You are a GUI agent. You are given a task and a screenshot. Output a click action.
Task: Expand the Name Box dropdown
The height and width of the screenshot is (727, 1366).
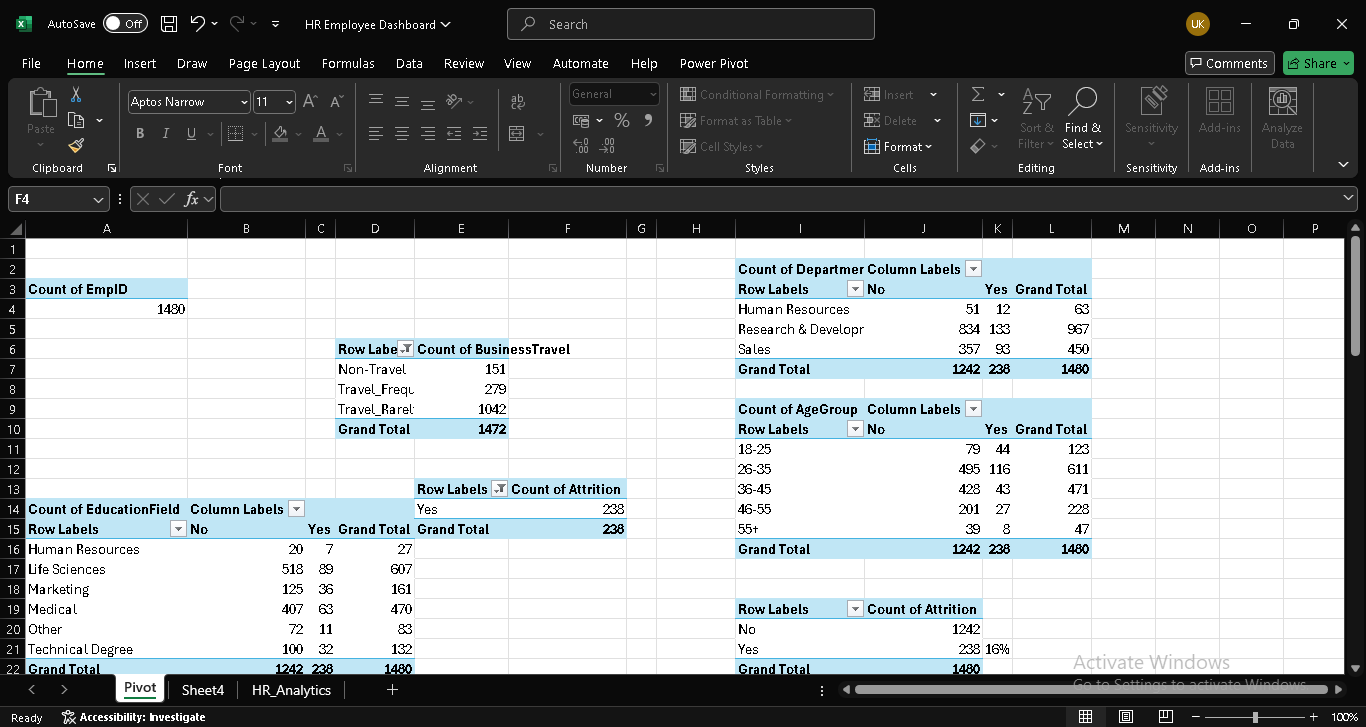click(x=98, y=199)
